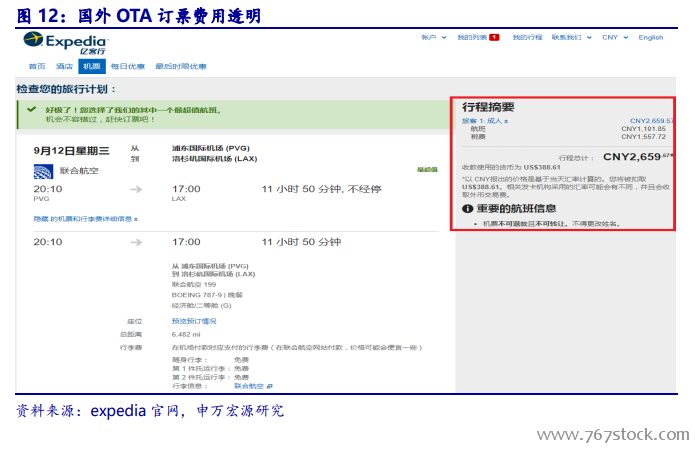Click the Expedia logo
This screenshot has height=449, width=695.
67,43
